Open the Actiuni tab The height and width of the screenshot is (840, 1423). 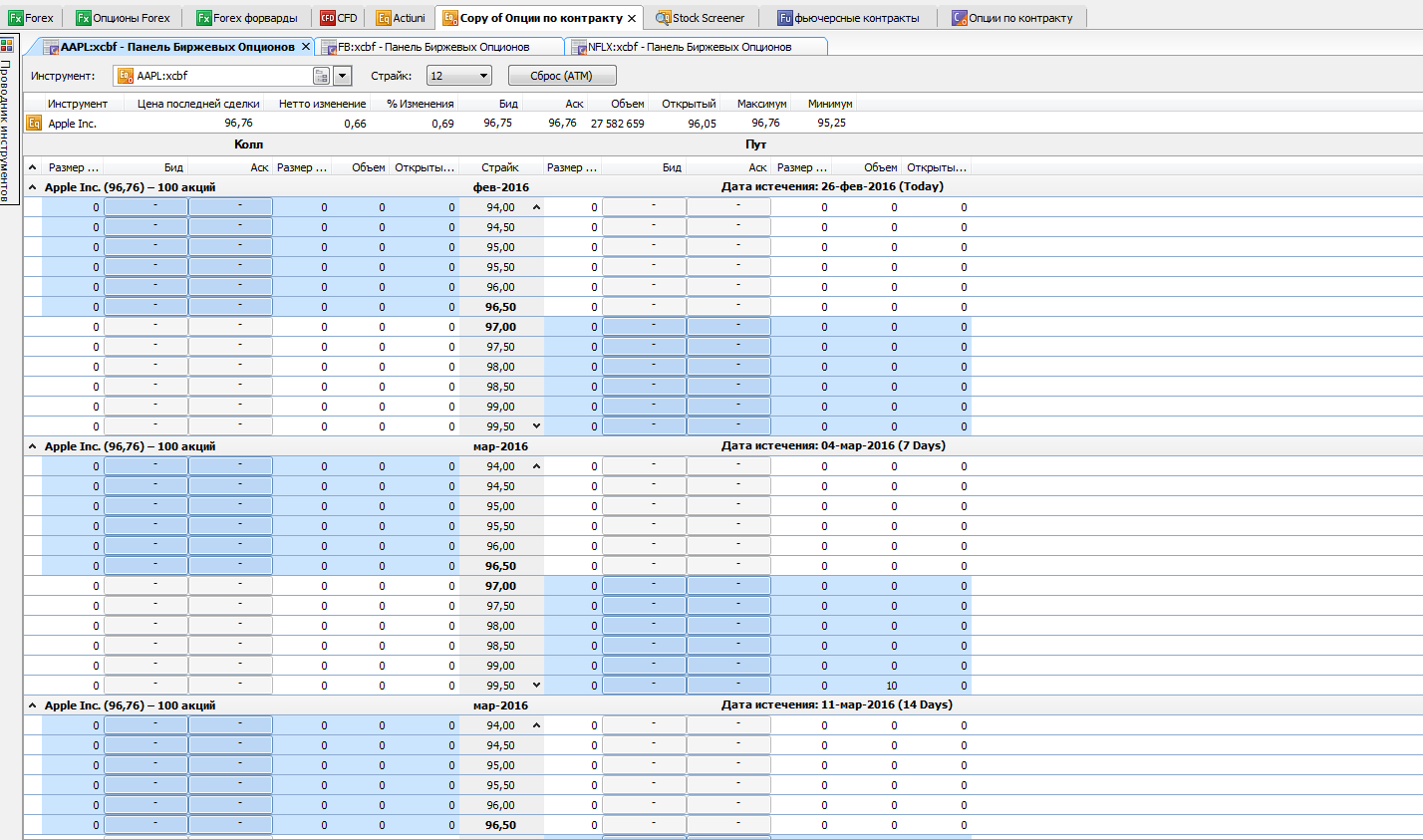click(402, 18)
